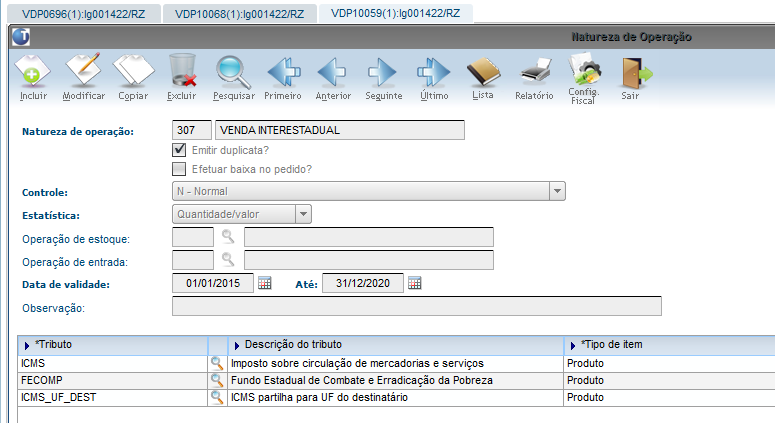Open the Estatística dropdown

point(303,214)
